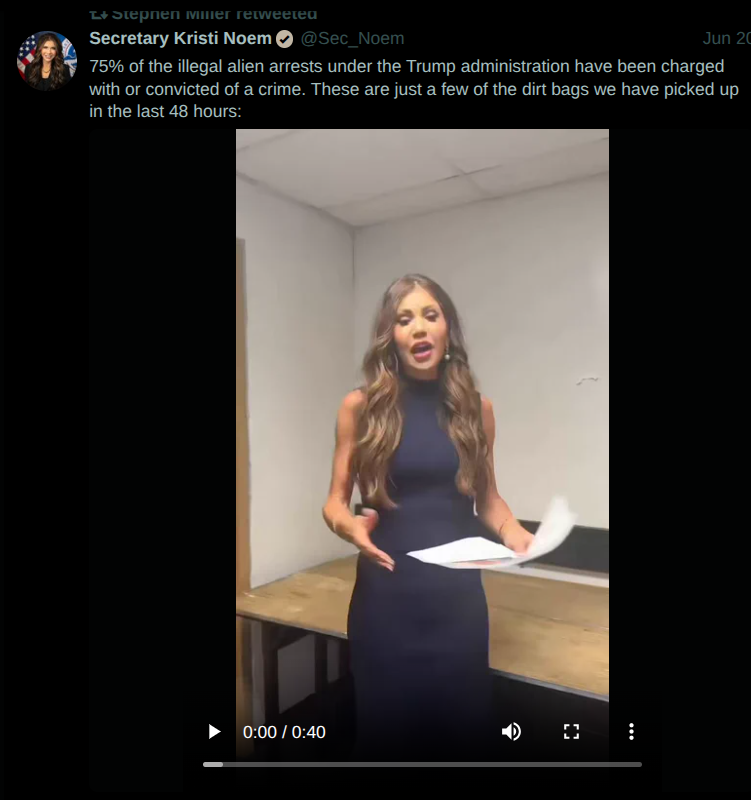Click the 'Secretary Kristi Noem' display name

pos(180,38)
